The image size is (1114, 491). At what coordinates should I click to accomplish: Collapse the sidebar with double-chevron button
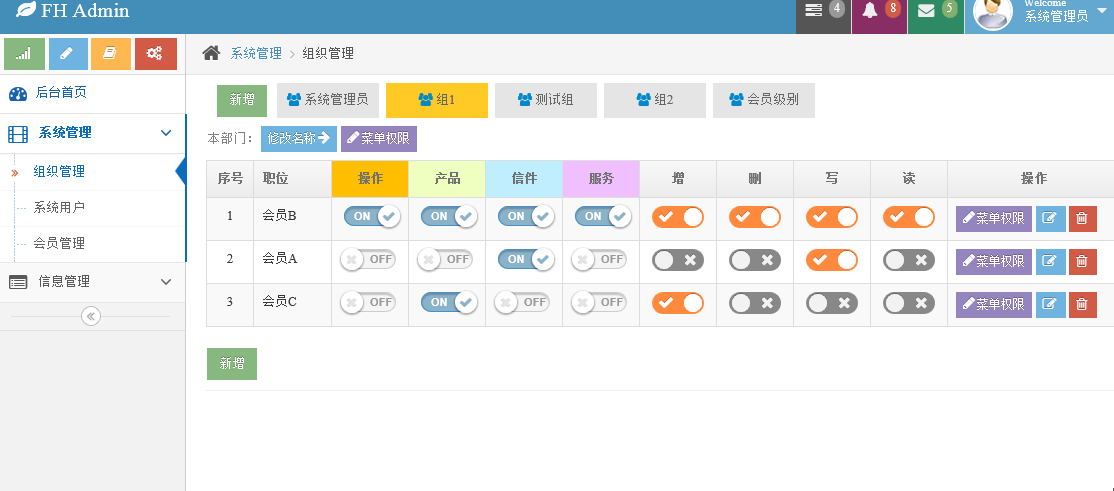(91, 316)
